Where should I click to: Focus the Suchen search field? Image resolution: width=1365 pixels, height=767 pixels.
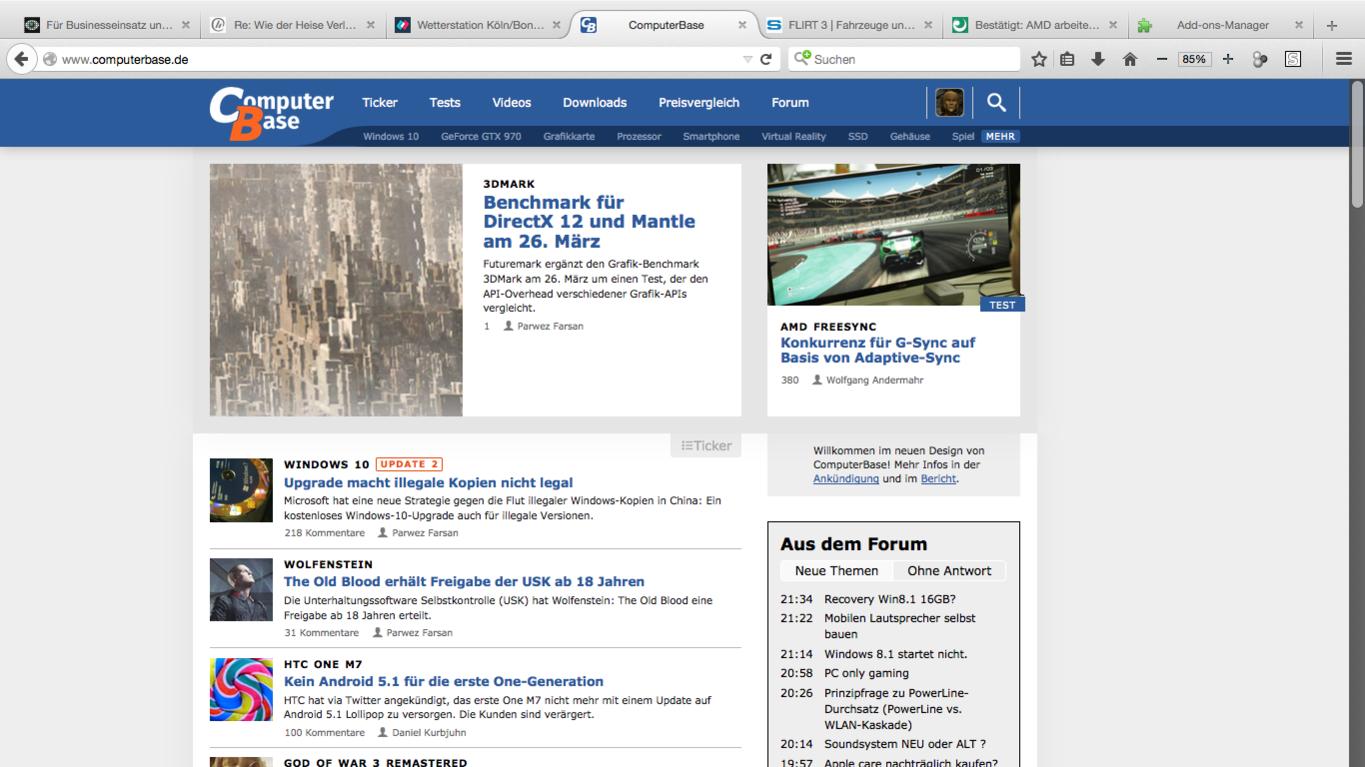coord(903,59)
